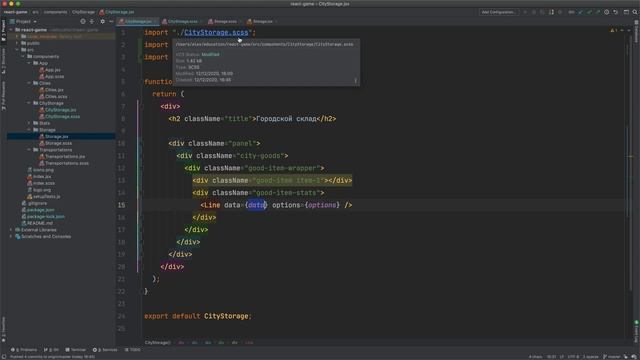Click components breadcrumb in navigation bar
This screenshot has width=640, height=360.
point(56,12)
